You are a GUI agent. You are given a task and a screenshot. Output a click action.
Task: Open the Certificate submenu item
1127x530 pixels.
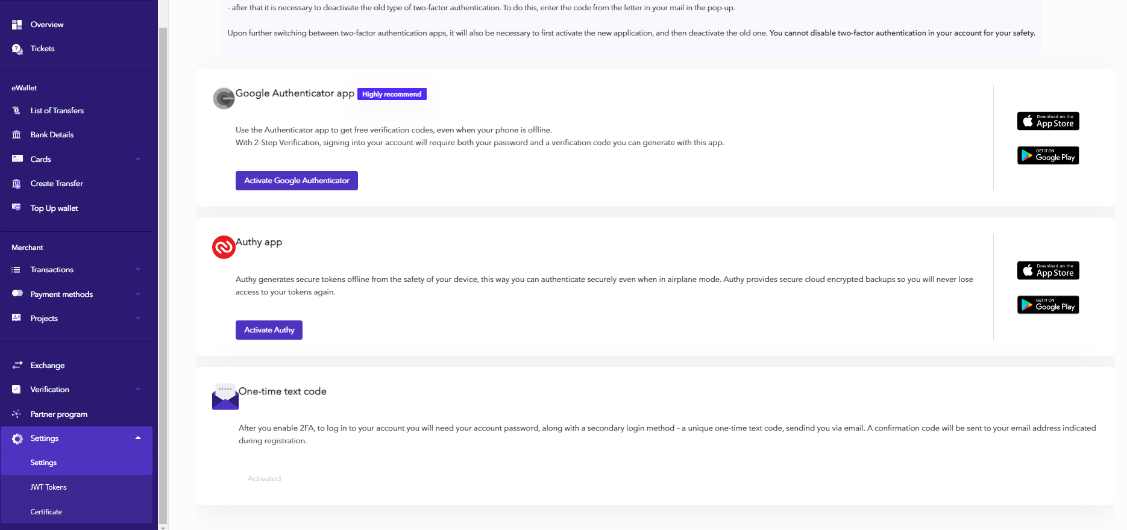pos(46,511)
